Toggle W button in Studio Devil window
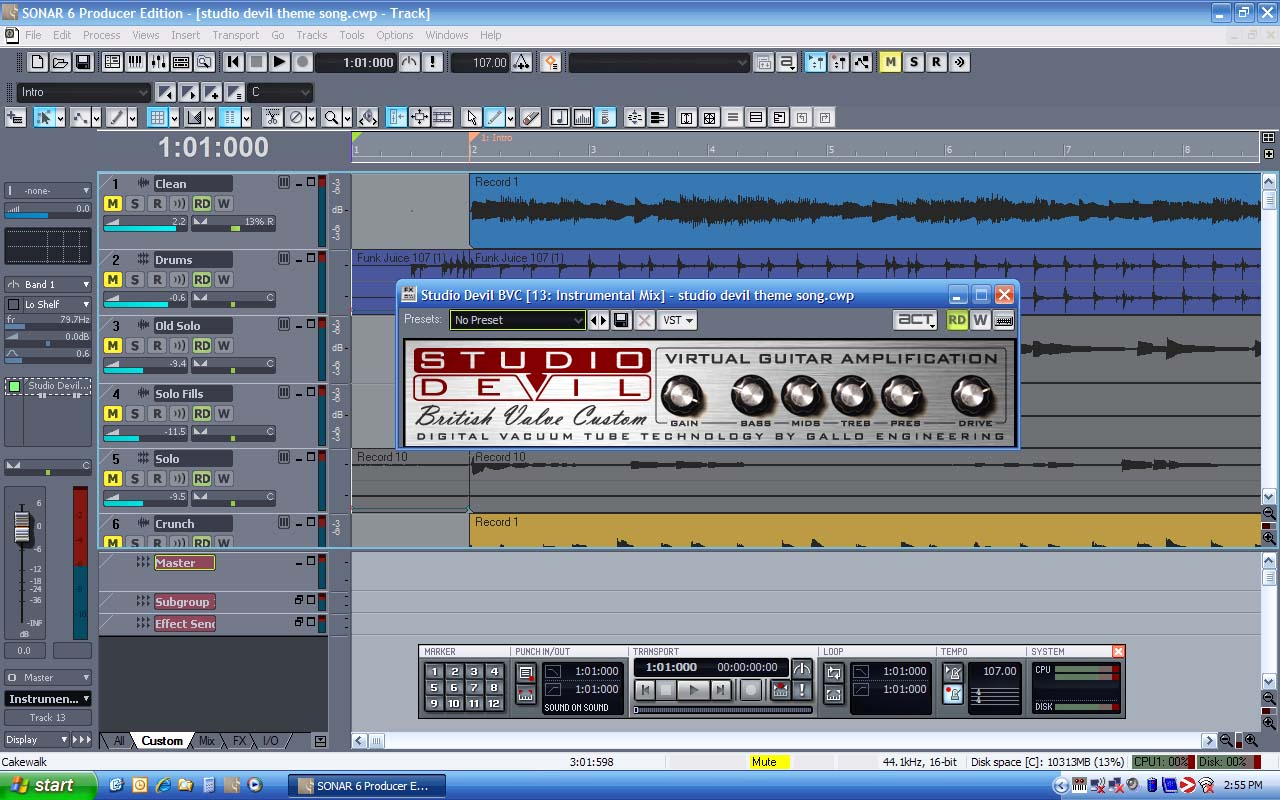Screen dimensions: 1280x800 [x=980, y=320]
